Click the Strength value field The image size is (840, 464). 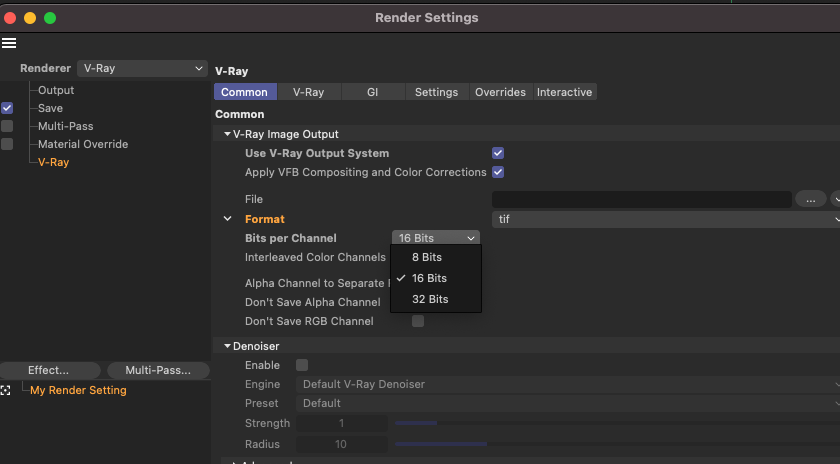[x=342, y=423]
